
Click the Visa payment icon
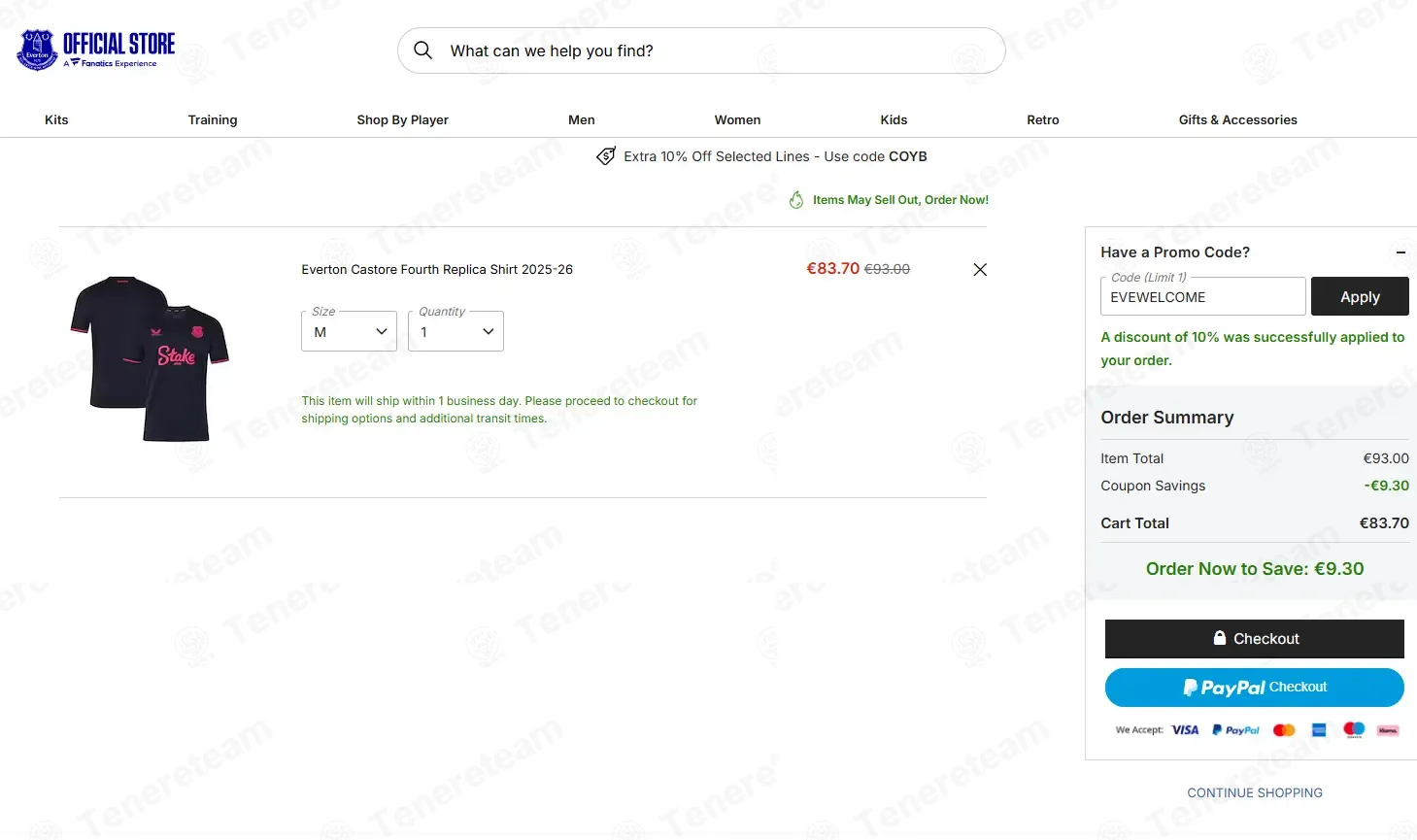(x=1185, y=730)
